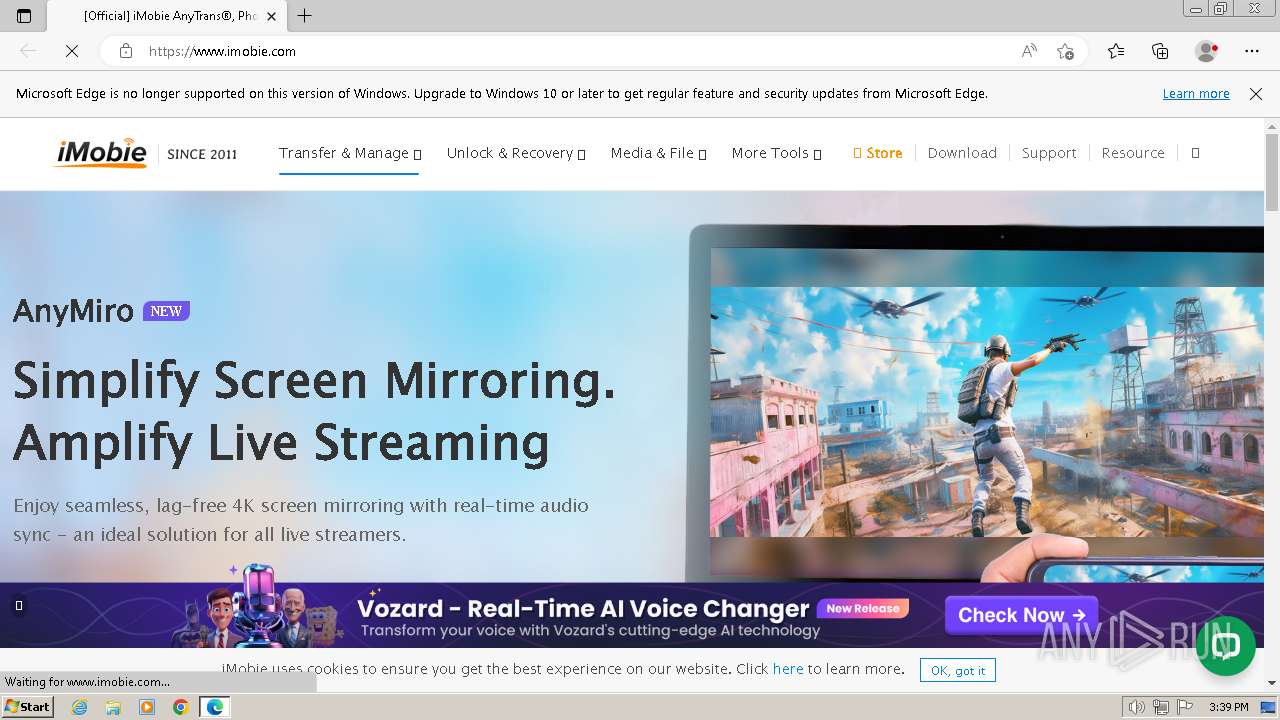Open volume control in system tray
1280x720 pixels.
tap(1137, 707)
